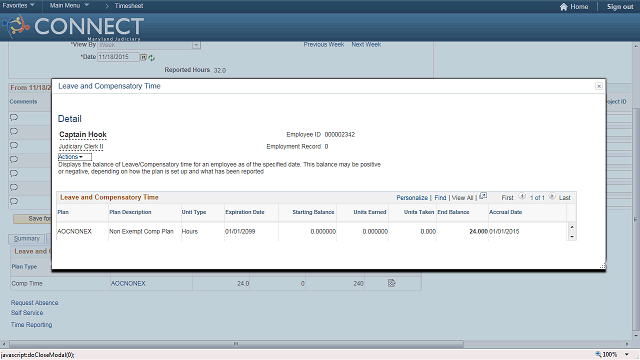This screenshot has width=640, height=360.
Task: Click the CONNECT Maryland Judiciary logo
Action: point(73,27)
